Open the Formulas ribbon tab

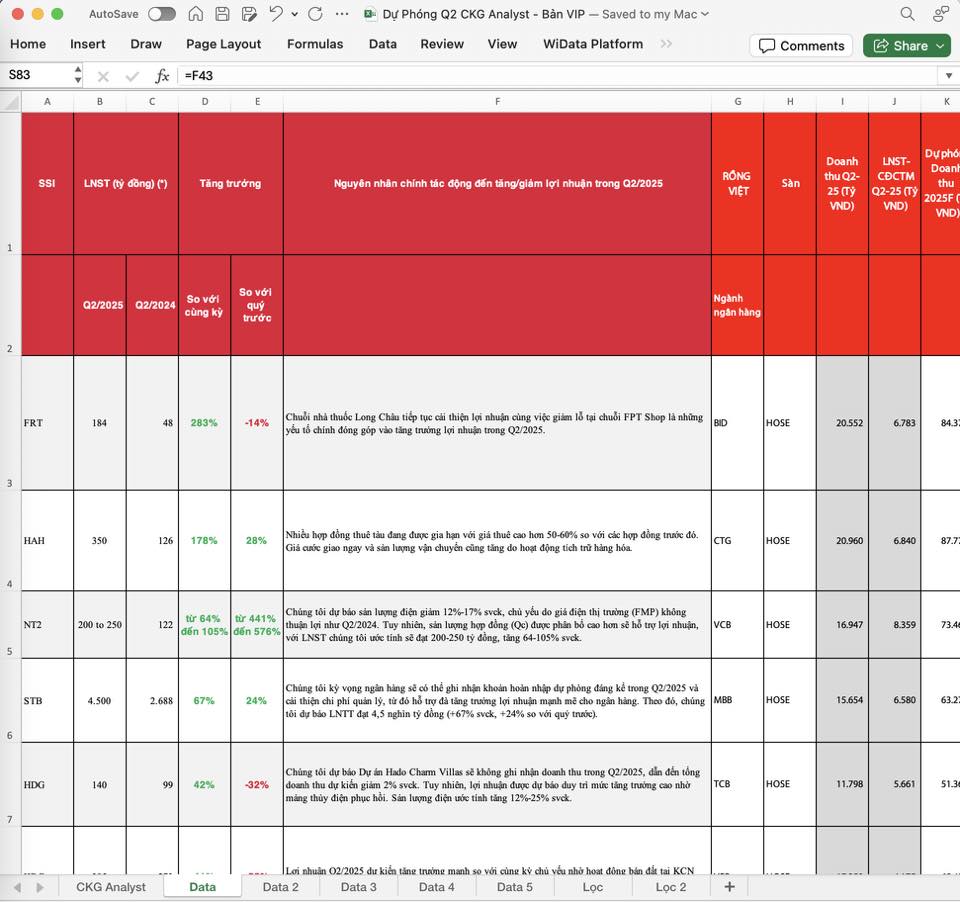pyautogui.click(x=315, y=44)
